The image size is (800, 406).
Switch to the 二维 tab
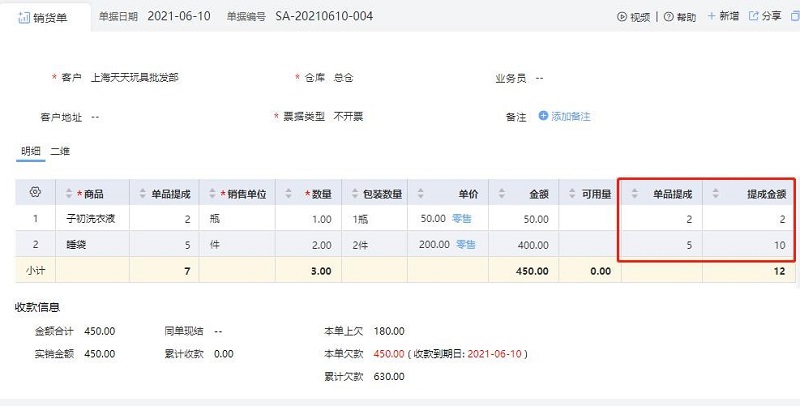point(61,151)
